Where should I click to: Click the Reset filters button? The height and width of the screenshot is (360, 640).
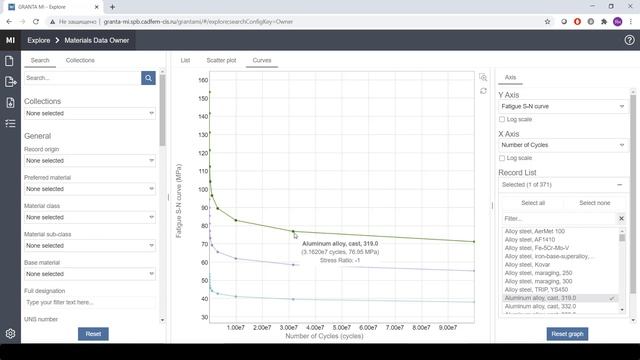click(93, 334)
